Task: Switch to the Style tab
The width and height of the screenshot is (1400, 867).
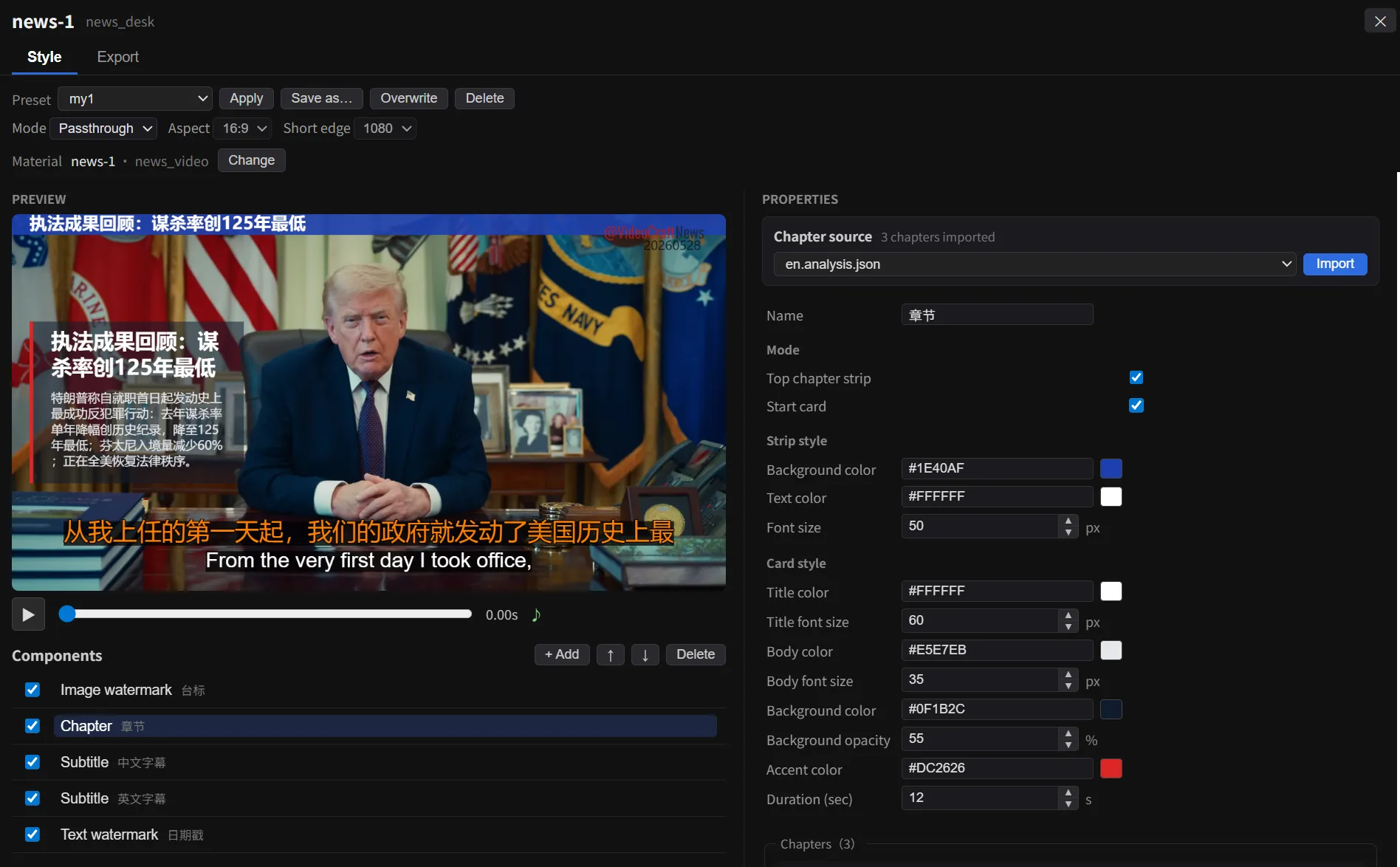Action: [44, 57]
